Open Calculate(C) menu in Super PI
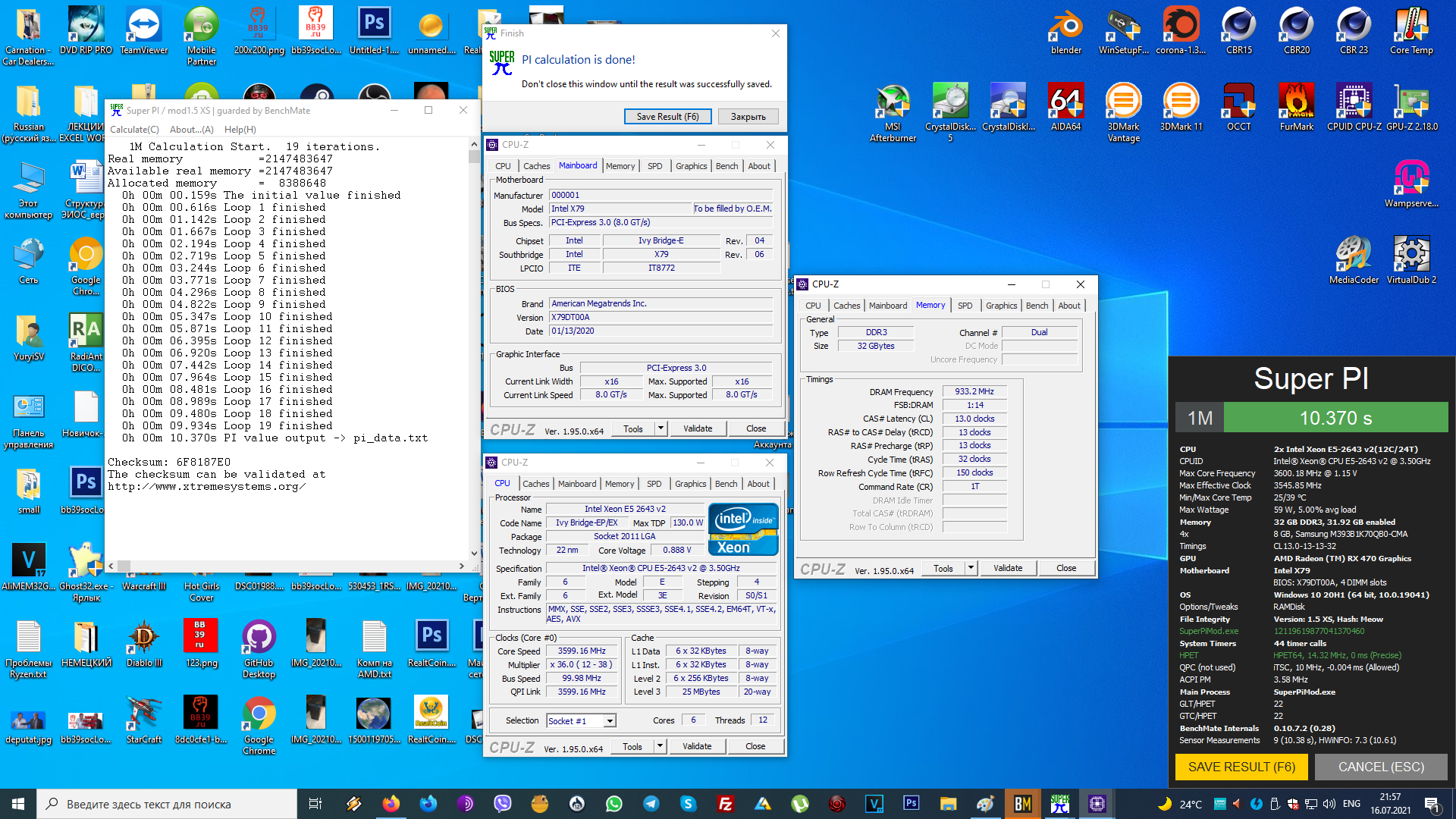Image resolution: width=1456 pixels, height=819 pixels. click(134, 130)
